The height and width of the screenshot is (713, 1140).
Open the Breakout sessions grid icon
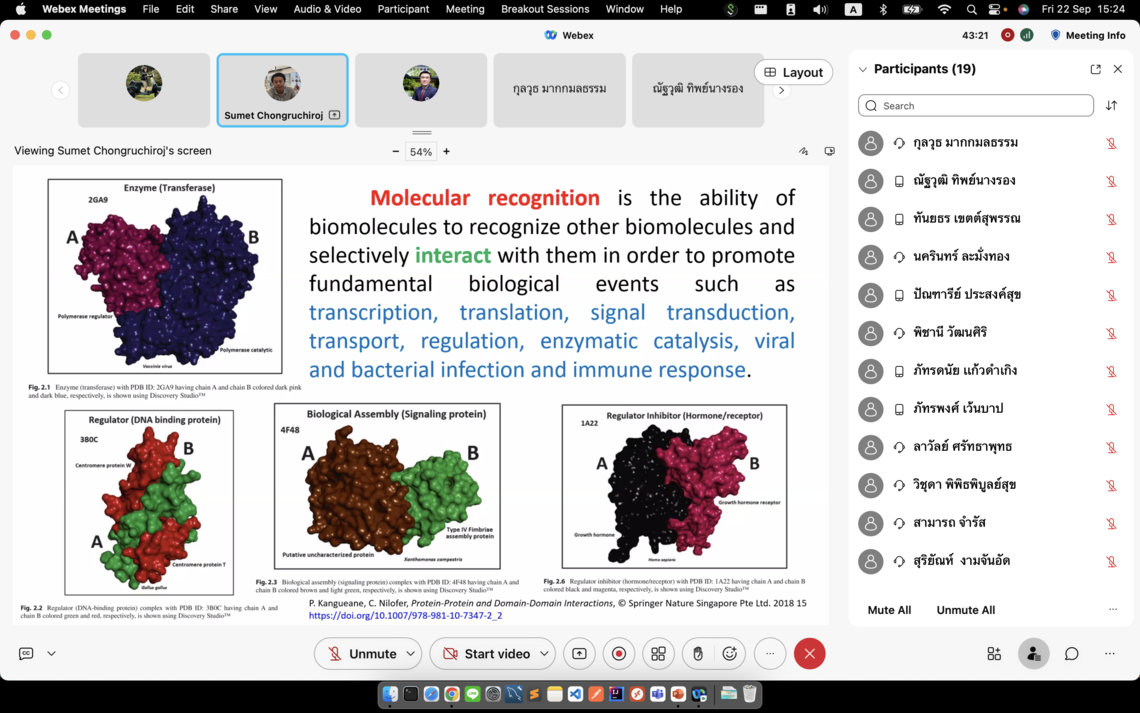pos(658,654)
